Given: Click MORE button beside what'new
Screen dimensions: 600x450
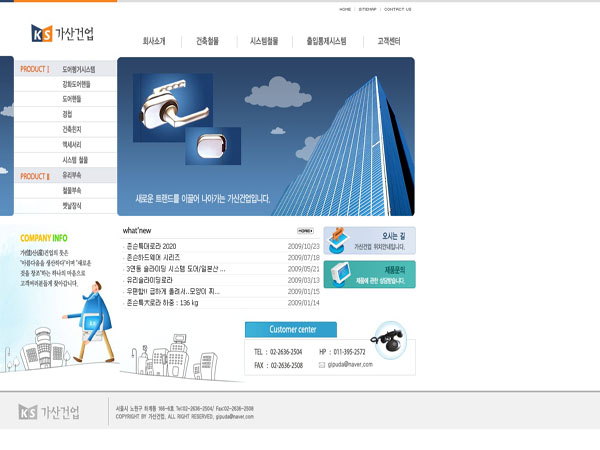Looking at the screenshot, I should pos(305,230).
